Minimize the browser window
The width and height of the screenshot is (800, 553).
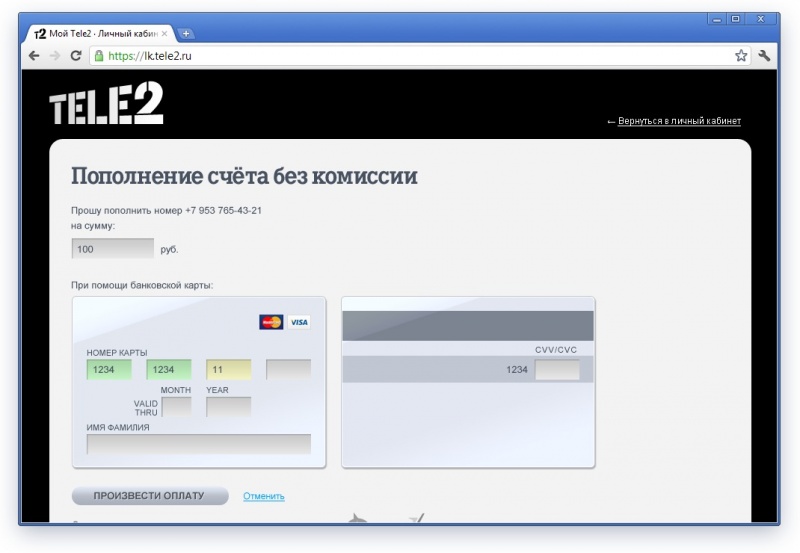717,19
